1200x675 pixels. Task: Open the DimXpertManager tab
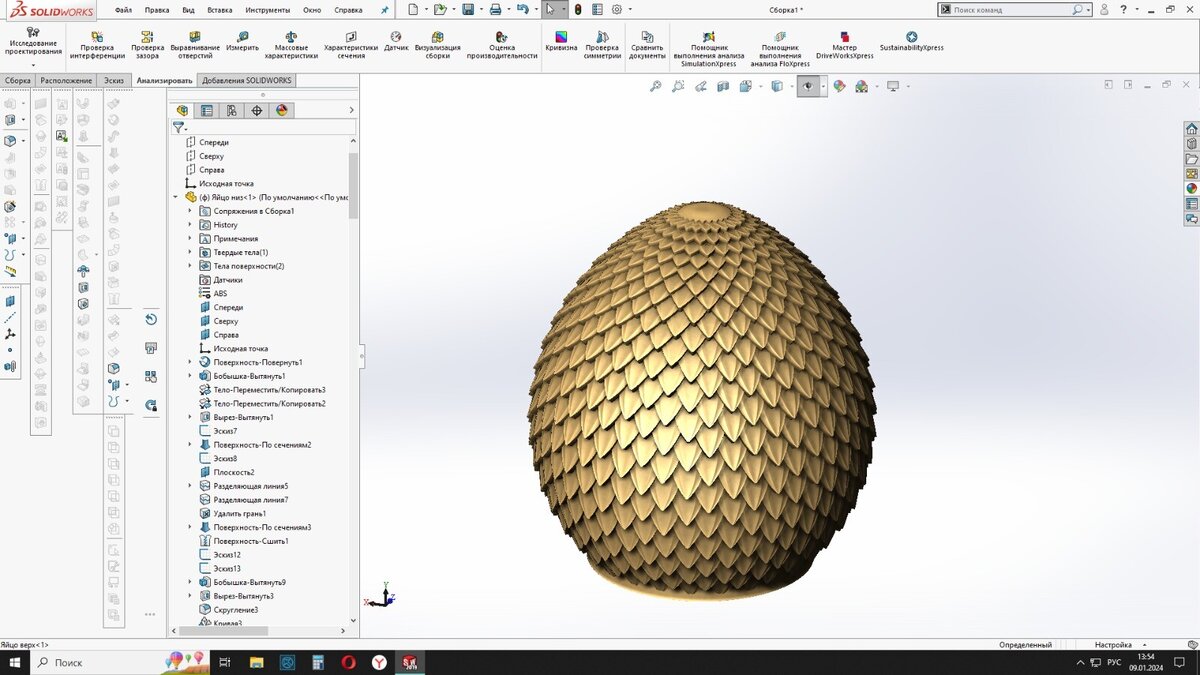click(257, 111)
